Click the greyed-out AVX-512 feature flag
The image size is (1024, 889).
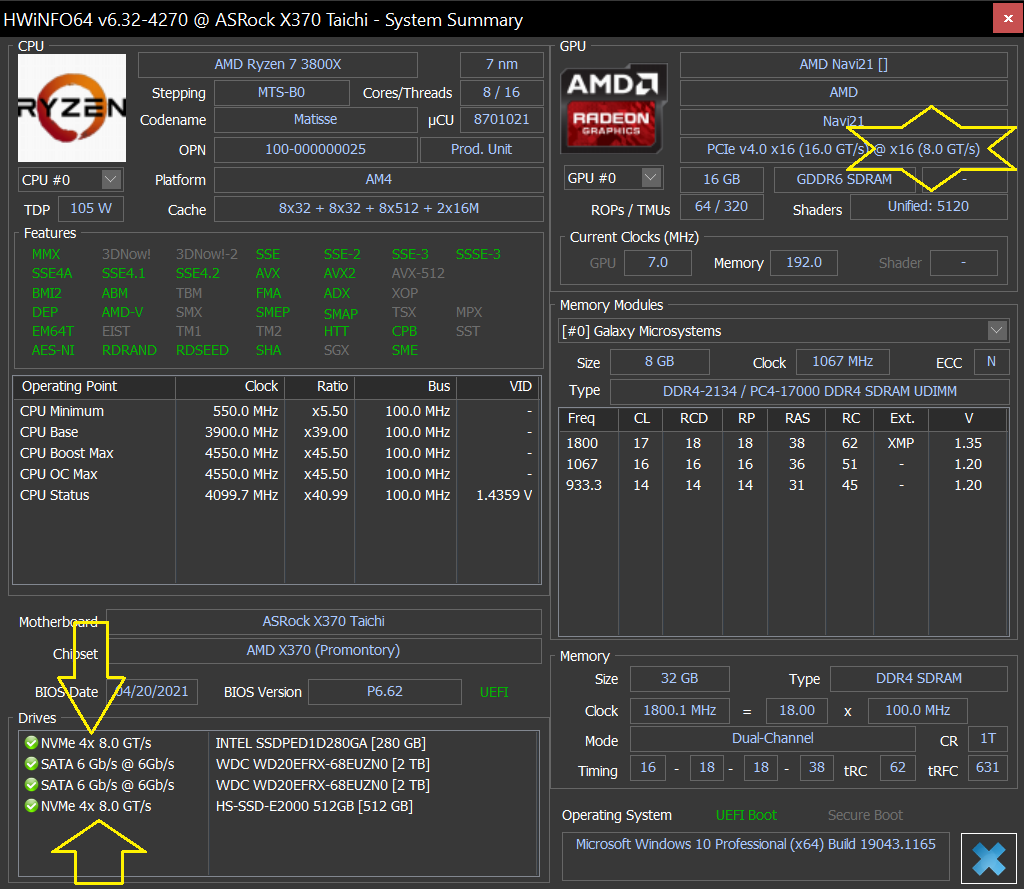click(418, 273)
